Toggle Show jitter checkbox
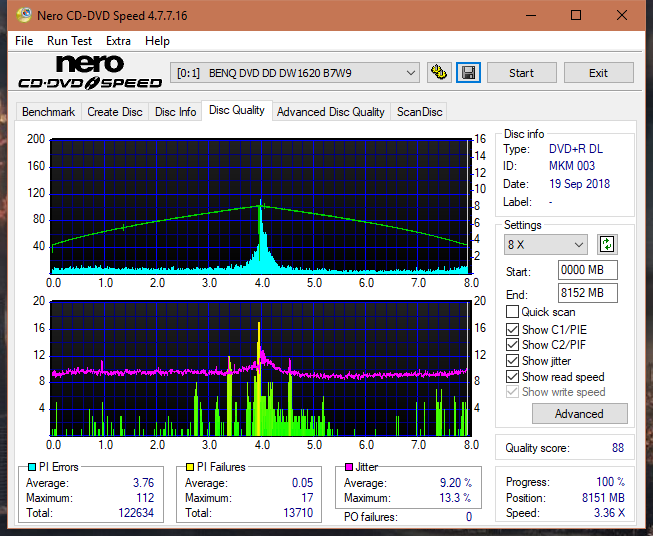Viewport: 653px width, 536px height. click(x=512, y=361)
